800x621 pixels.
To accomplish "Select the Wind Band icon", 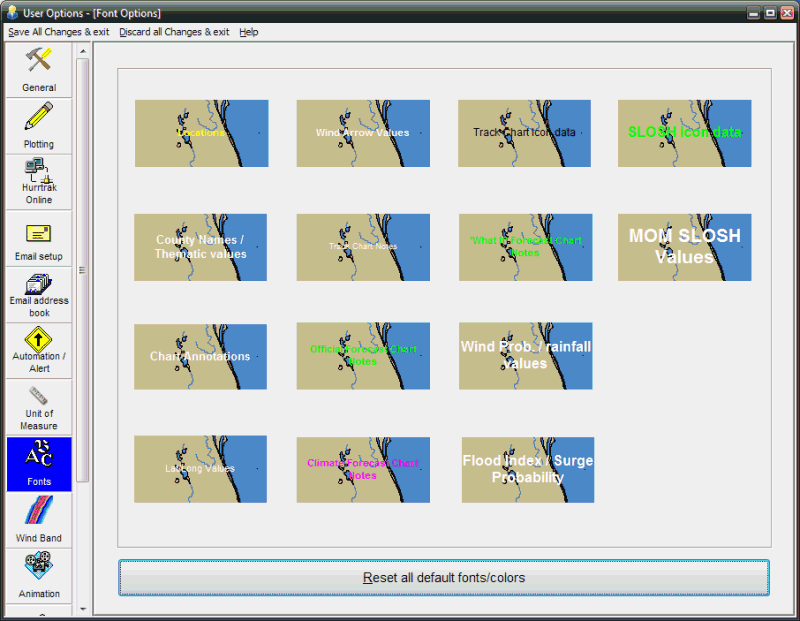I will coord(39,513).
